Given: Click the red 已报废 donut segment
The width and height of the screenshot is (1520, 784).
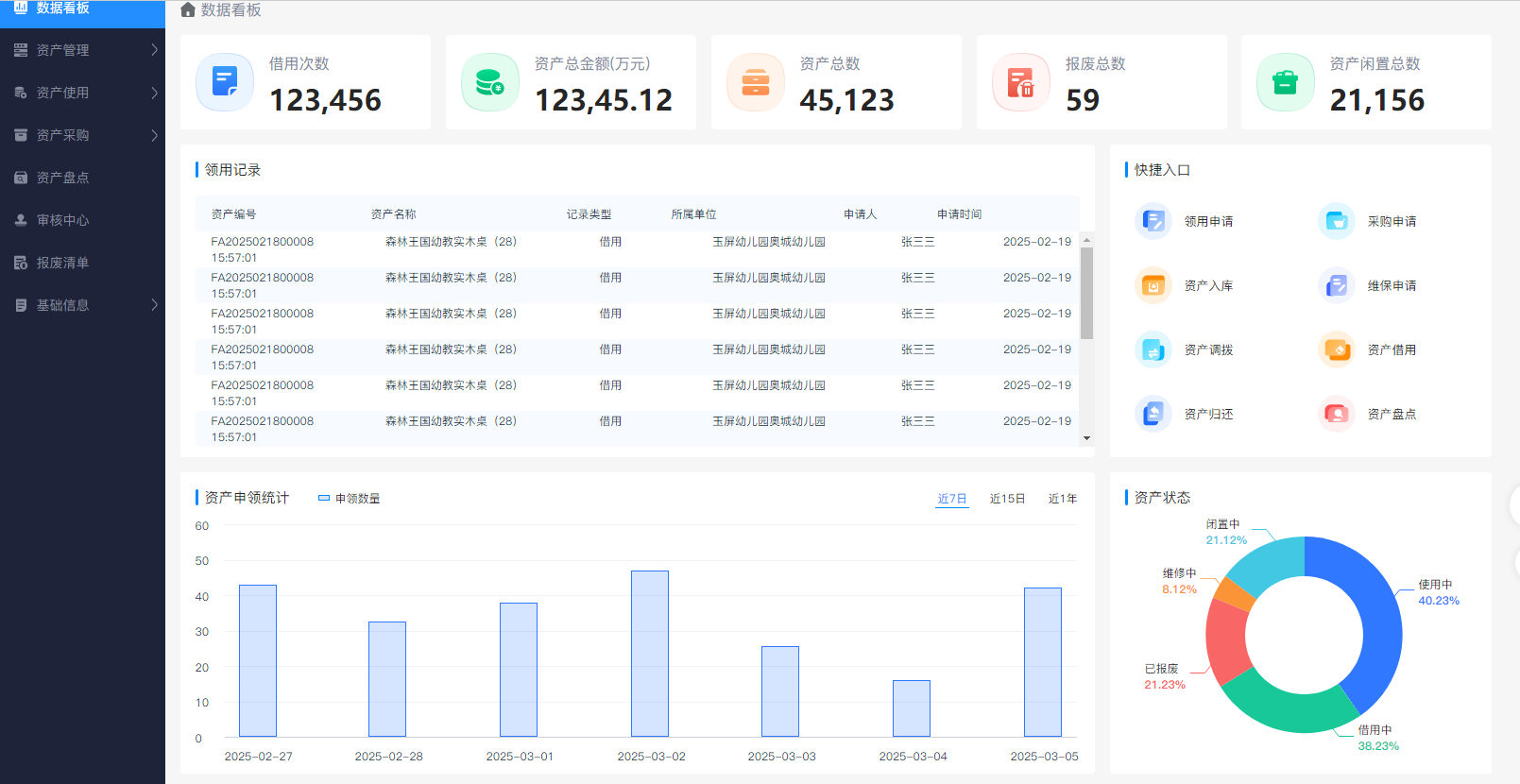Looking at the screenshot, I should click(x=1225, y=644).
